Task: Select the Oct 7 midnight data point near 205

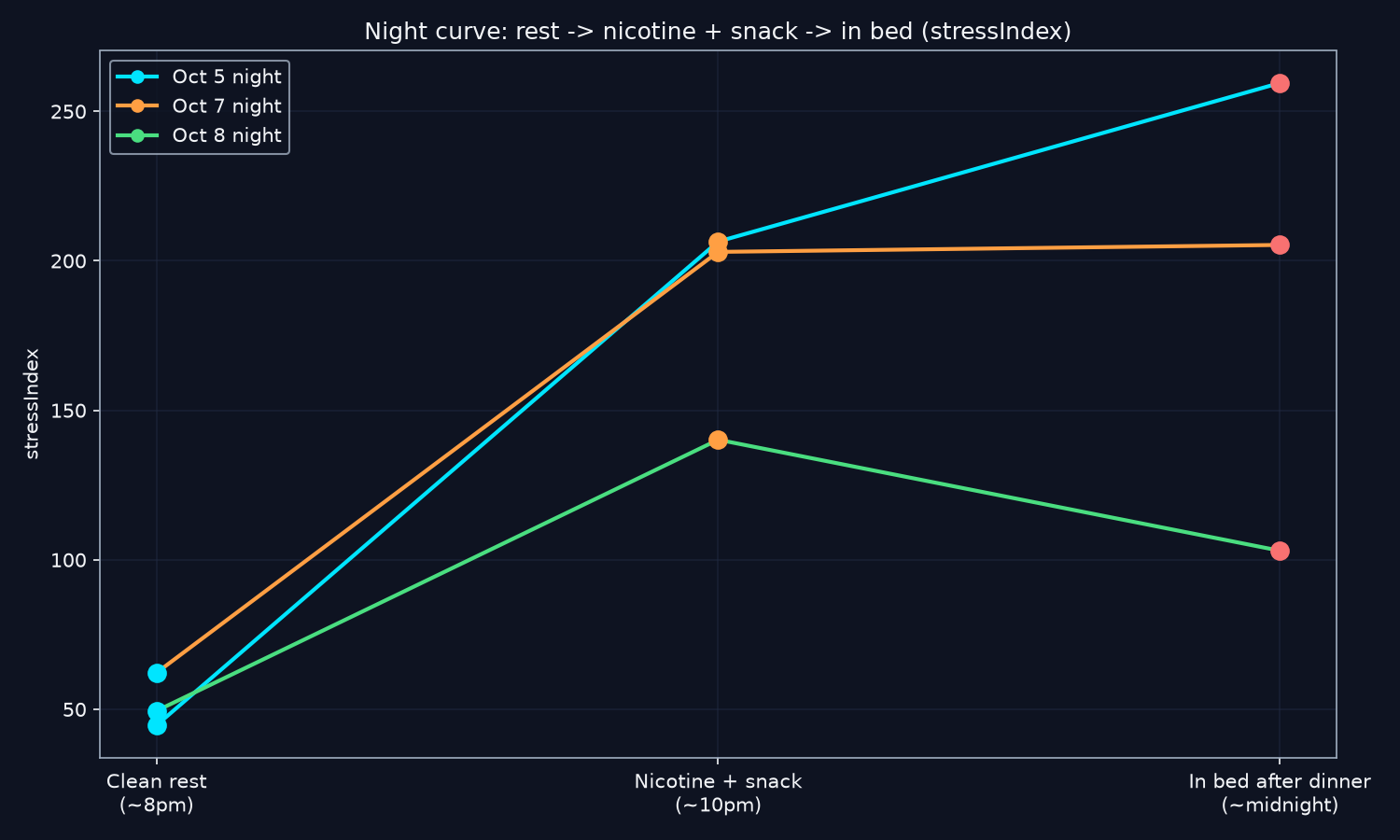Action: [x=1280, y=245]
